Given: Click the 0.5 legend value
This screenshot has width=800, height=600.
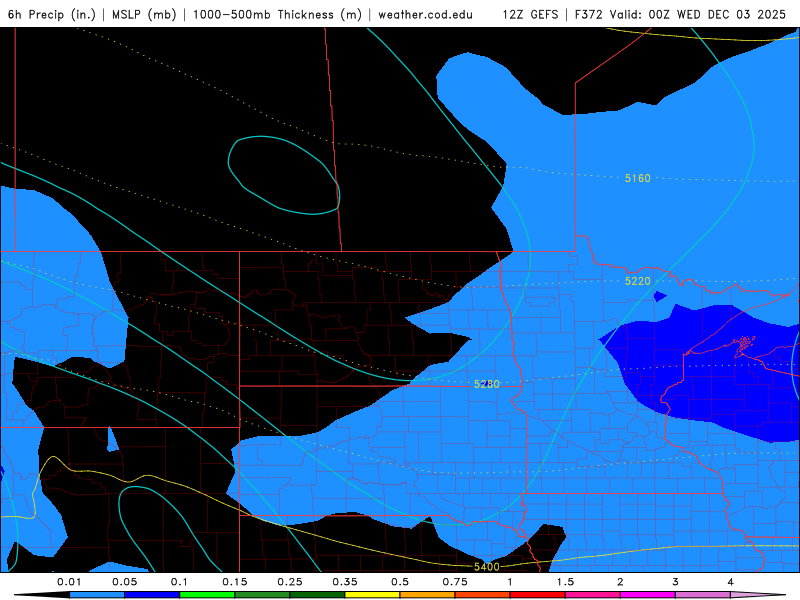Looking at the screenshot, I should [400, 582].
